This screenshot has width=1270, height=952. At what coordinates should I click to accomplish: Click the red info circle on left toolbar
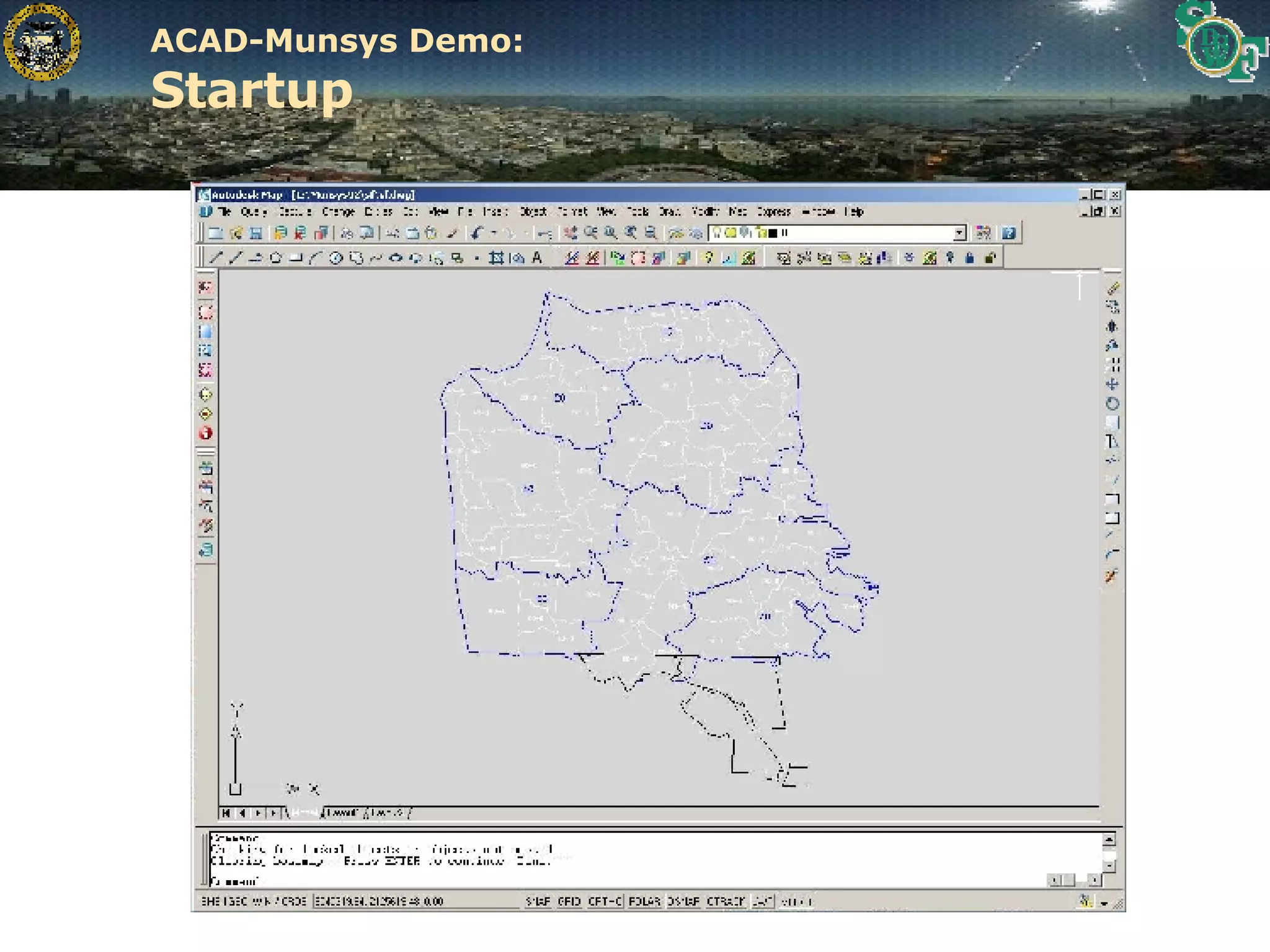click(x=205, y=433)
